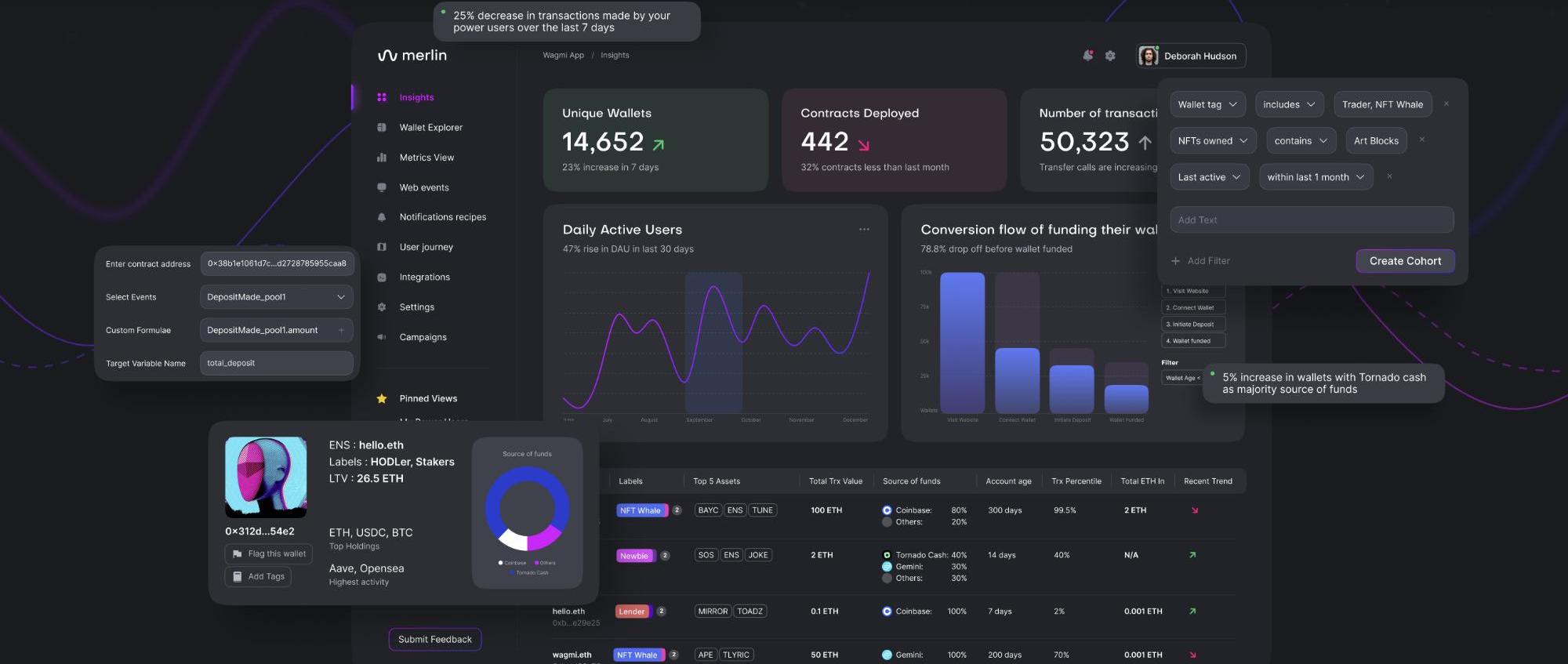Click the Create Cohort button
Image resolution: width=1568 pixels, height=664 pixels.
(1405, 261)
